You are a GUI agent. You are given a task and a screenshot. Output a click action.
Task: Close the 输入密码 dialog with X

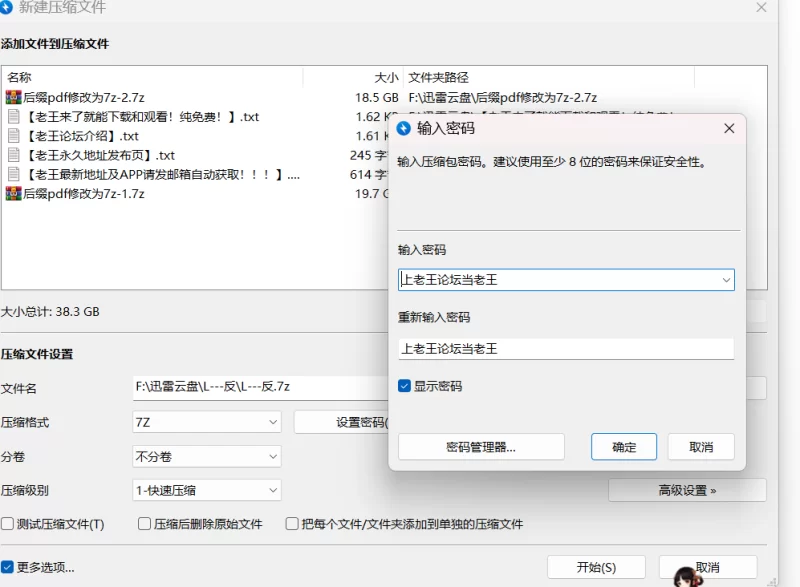coord(729,129)
